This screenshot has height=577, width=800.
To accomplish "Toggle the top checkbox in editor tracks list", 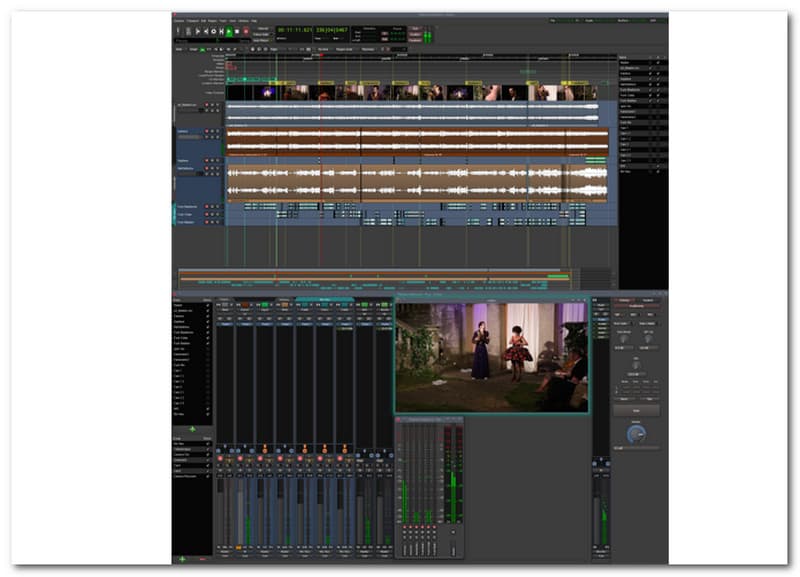I will (x=658, y=62).
